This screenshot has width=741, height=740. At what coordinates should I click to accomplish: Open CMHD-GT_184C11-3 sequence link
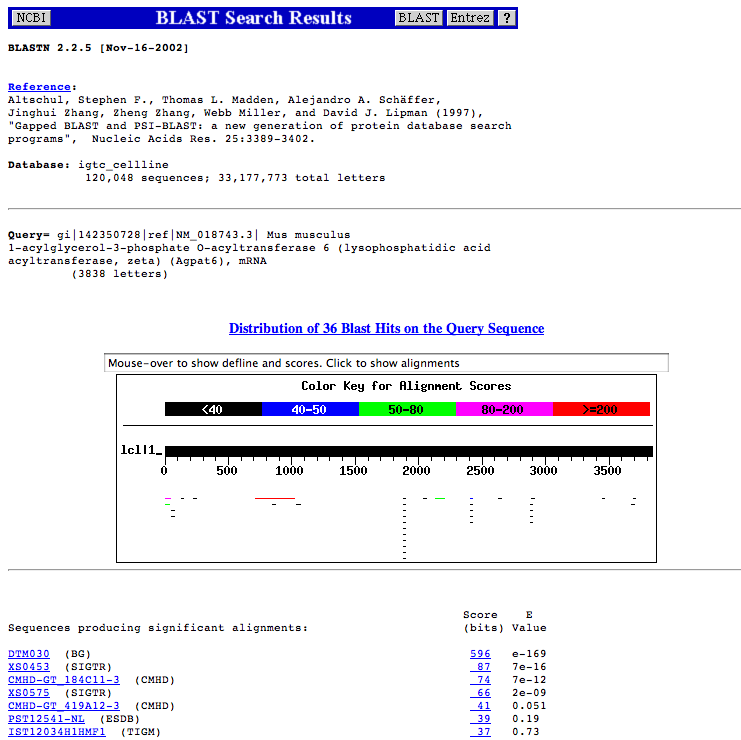[x=64, y=680]
